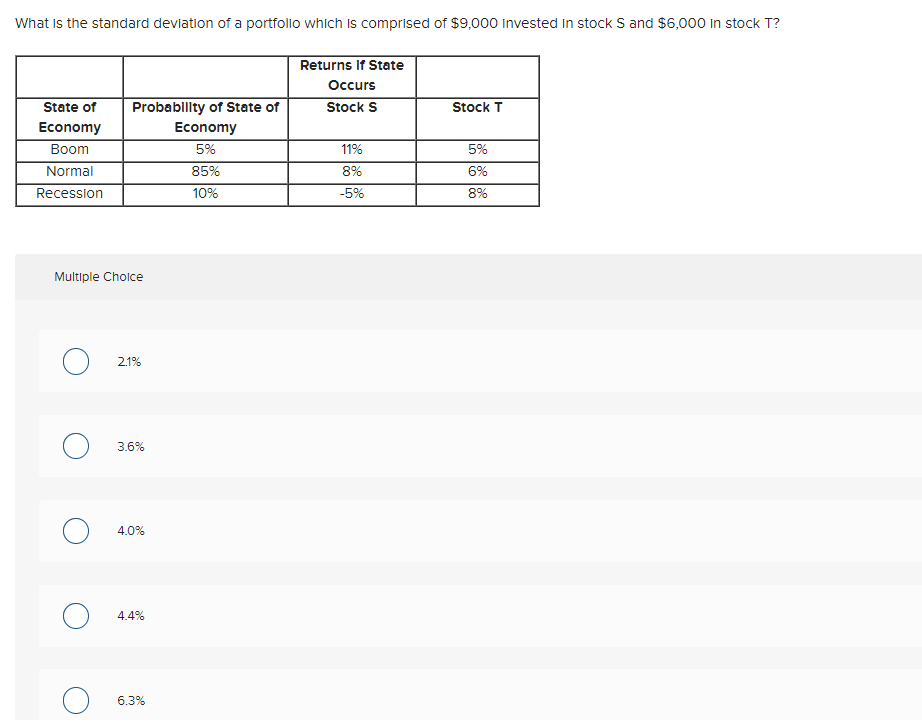
Task: Select the 6.3% radio button
Action: pos(75,700)
